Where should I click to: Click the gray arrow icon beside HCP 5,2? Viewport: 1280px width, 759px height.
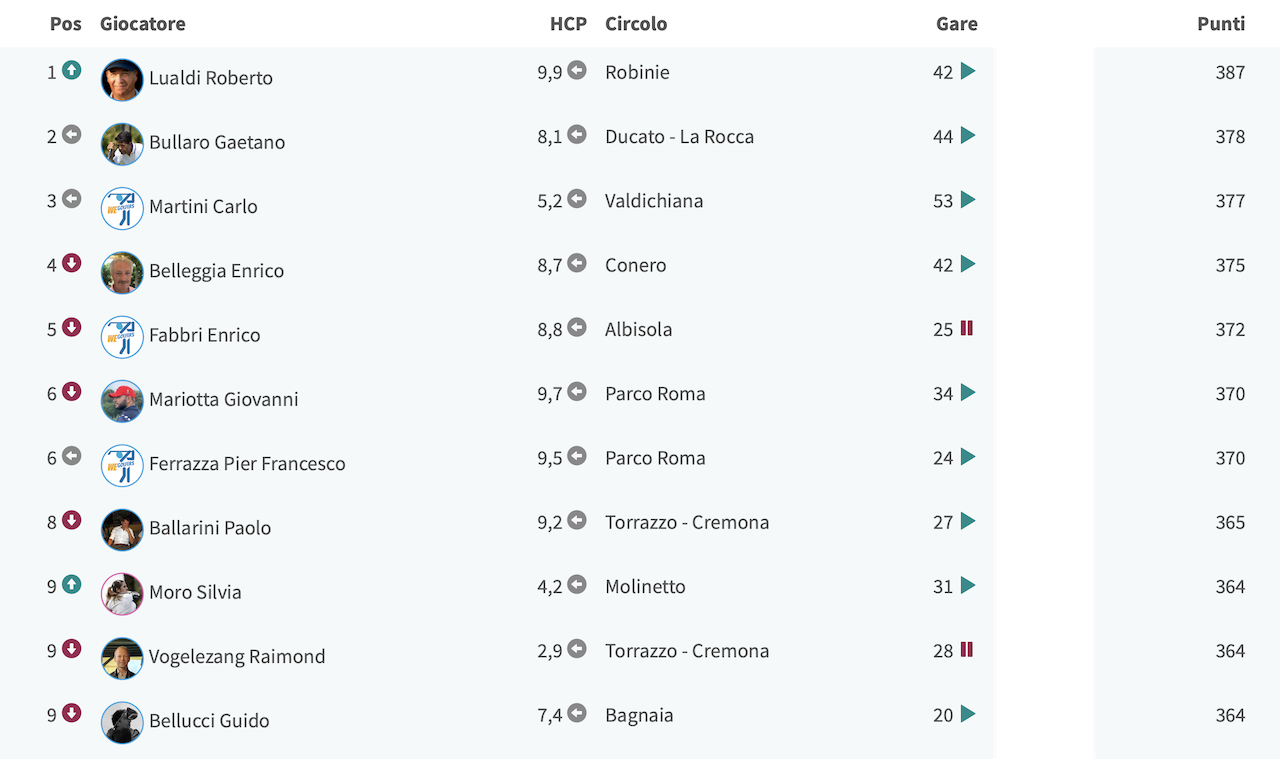[577, 199]
